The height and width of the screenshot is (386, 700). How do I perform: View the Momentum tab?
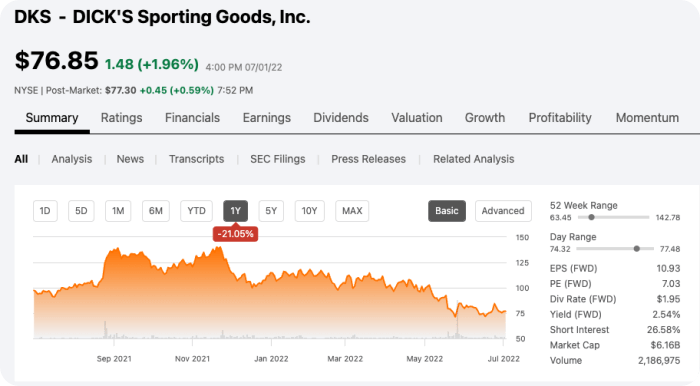point(647,118)
